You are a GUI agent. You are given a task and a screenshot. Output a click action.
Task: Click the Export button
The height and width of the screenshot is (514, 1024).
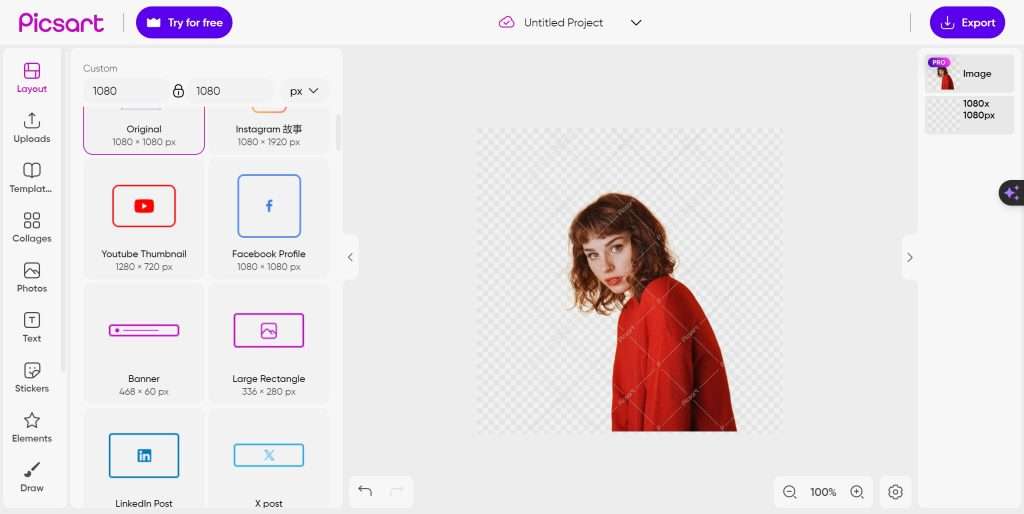click(x=967, y=23)
